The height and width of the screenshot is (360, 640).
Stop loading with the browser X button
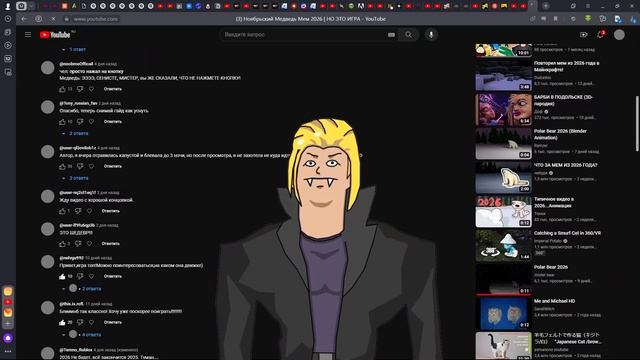[x=53, y=19]
